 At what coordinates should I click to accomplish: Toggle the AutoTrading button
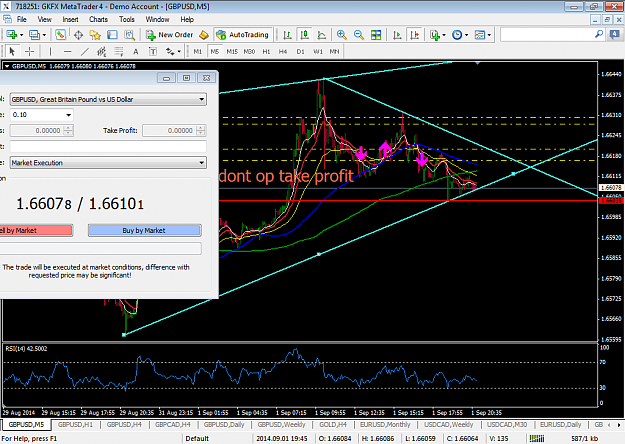click(x=243, y=35)
